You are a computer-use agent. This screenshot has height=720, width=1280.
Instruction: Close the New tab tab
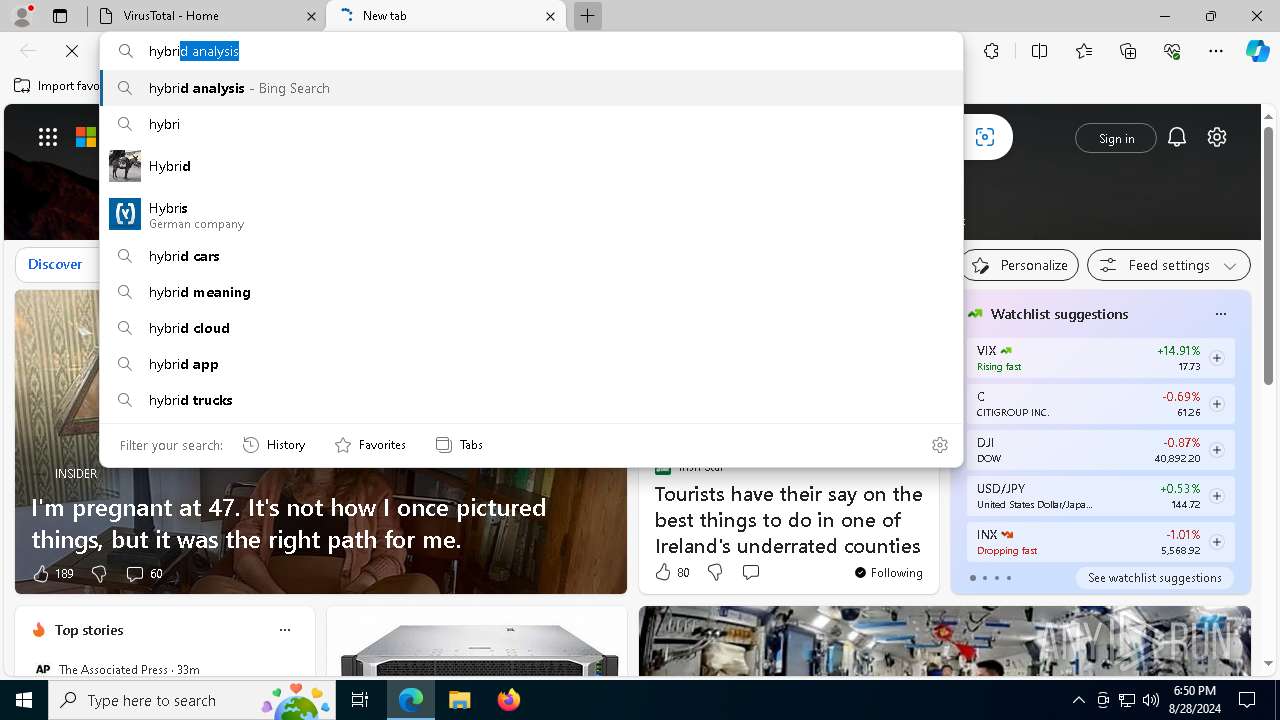pos(550,16)
